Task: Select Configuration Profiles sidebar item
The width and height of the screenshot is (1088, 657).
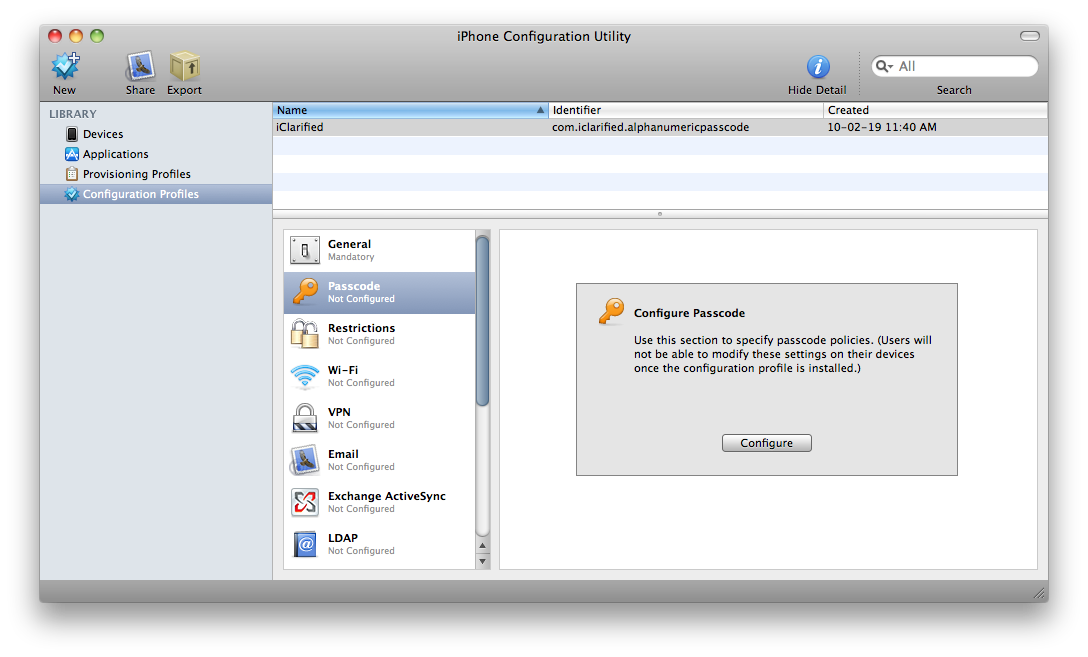Action: tap(156, 194)
